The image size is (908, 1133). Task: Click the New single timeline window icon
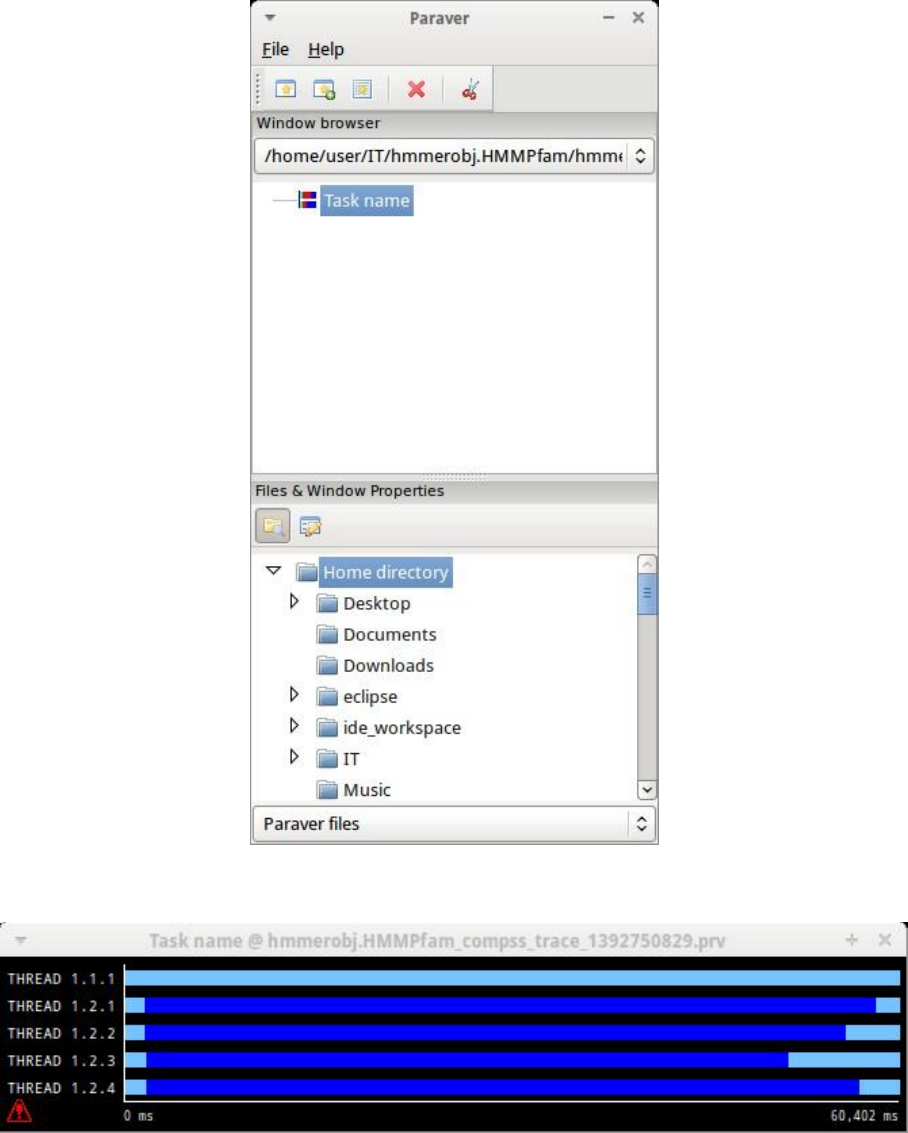coord(286,89)
